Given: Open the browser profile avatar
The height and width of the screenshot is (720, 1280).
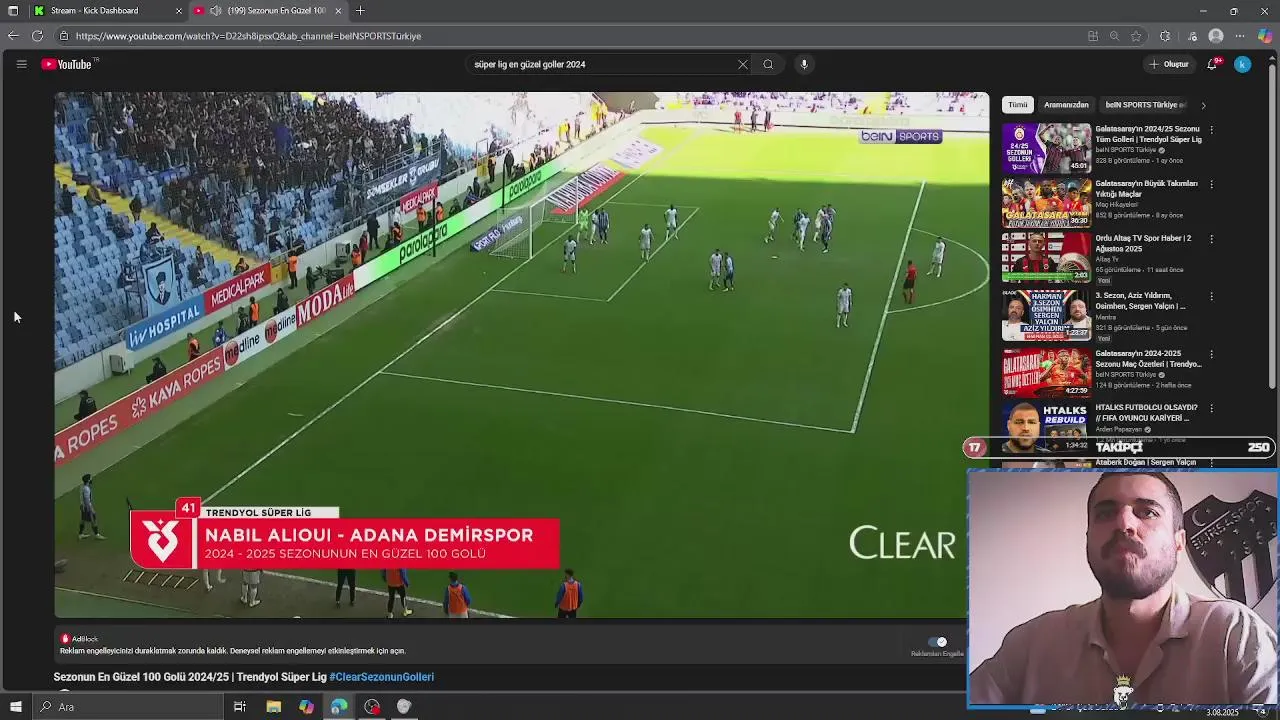Looking at the screenshot, I should tap(1216, 36).
